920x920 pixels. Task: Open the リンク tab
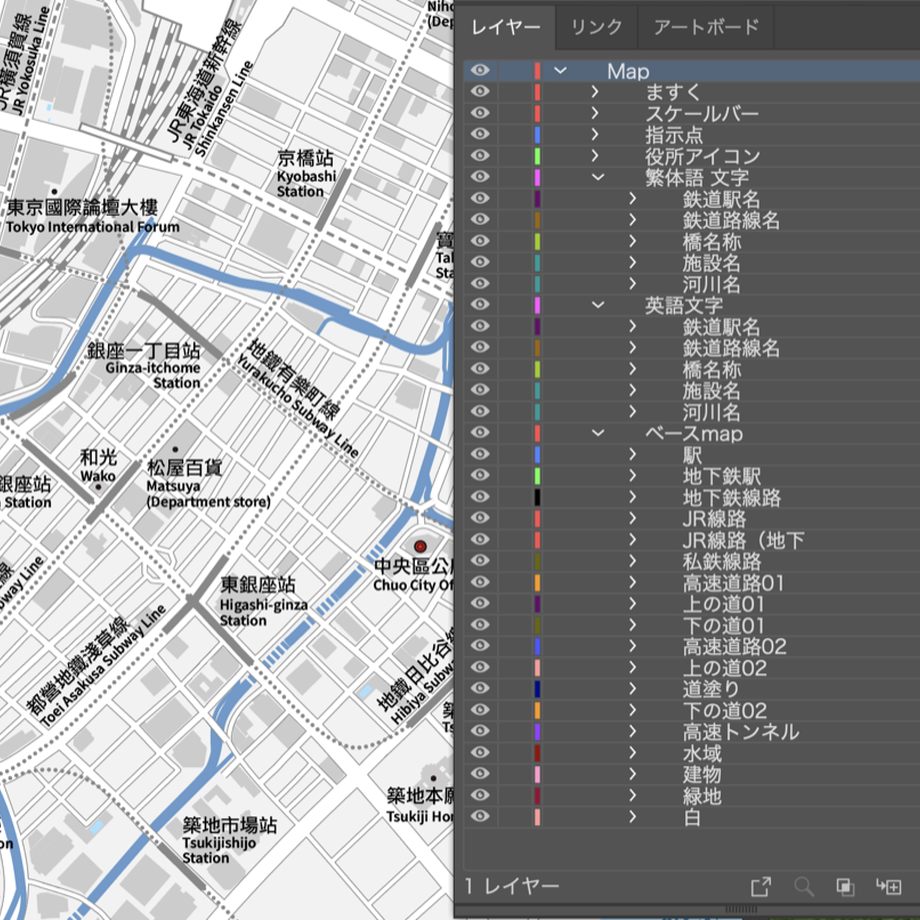(596, 28)
